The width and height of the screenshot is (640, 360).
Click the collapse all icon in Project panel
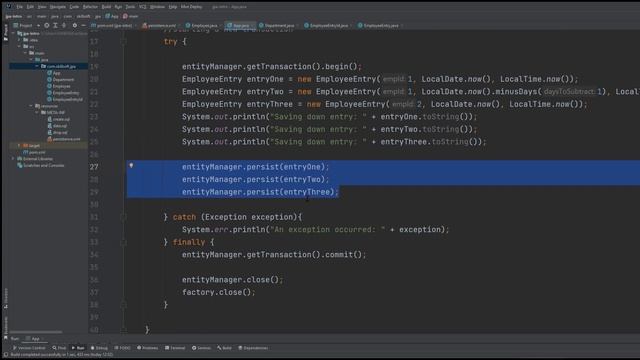(64, 25)
